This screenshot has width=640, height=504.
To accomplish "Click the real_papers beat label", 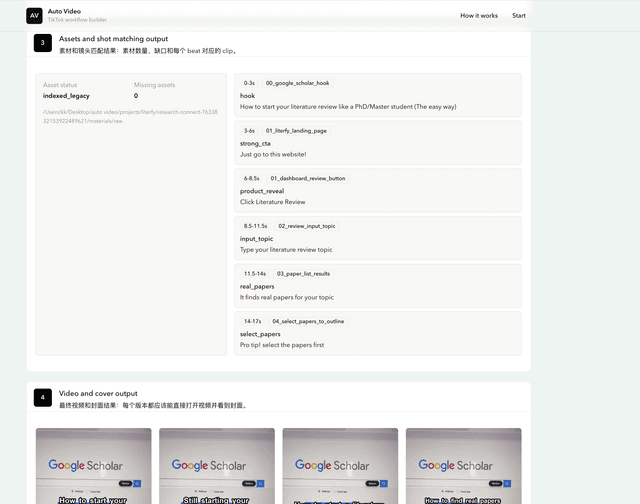I will (x=257, y=287).
